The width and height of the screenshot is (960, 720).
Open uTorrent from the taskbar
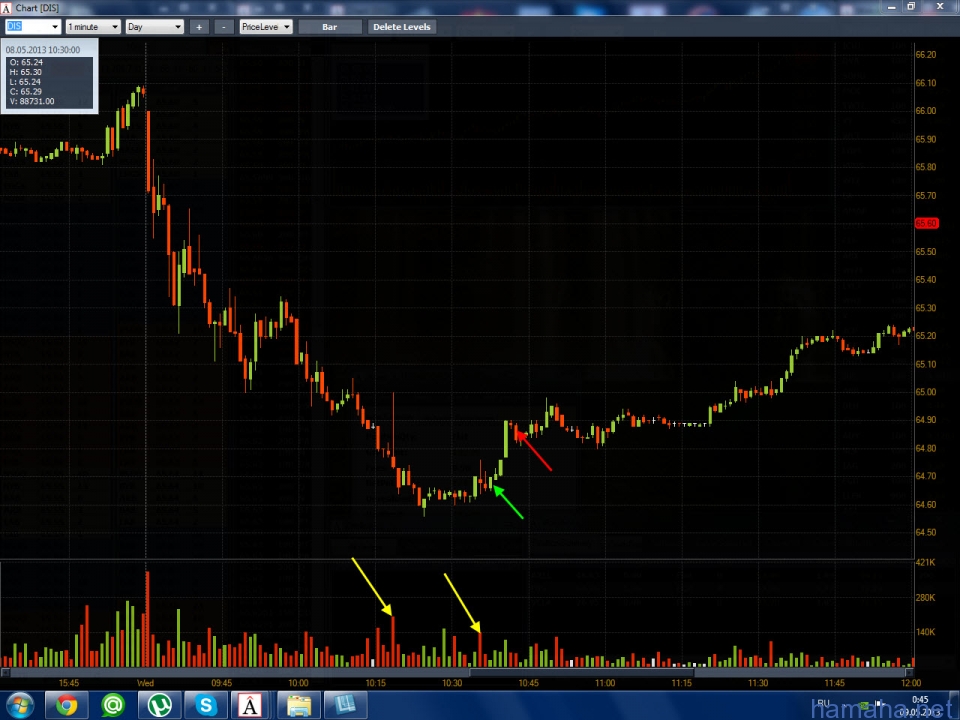[159, 706]
